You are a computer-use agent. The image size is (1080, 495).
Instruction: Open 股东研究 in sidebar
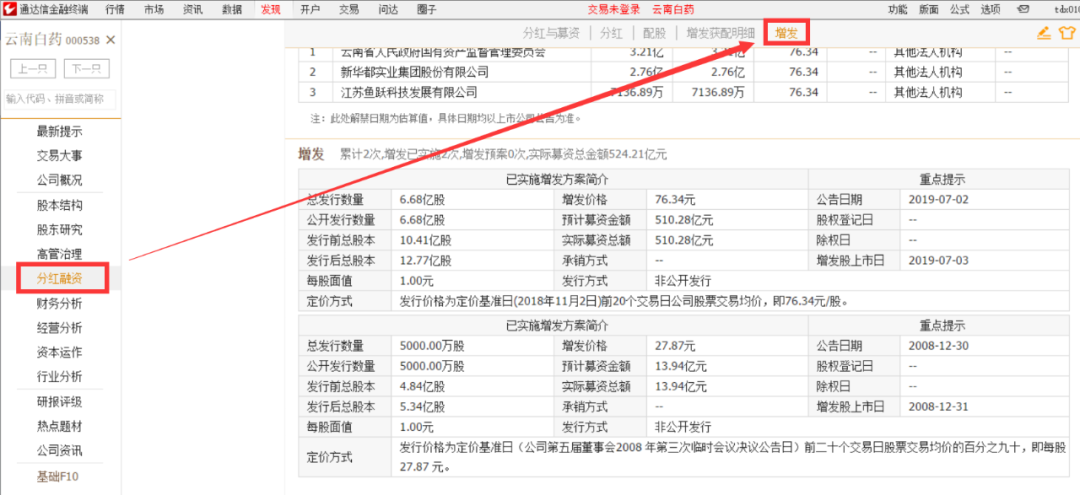(x=59, y=229)
